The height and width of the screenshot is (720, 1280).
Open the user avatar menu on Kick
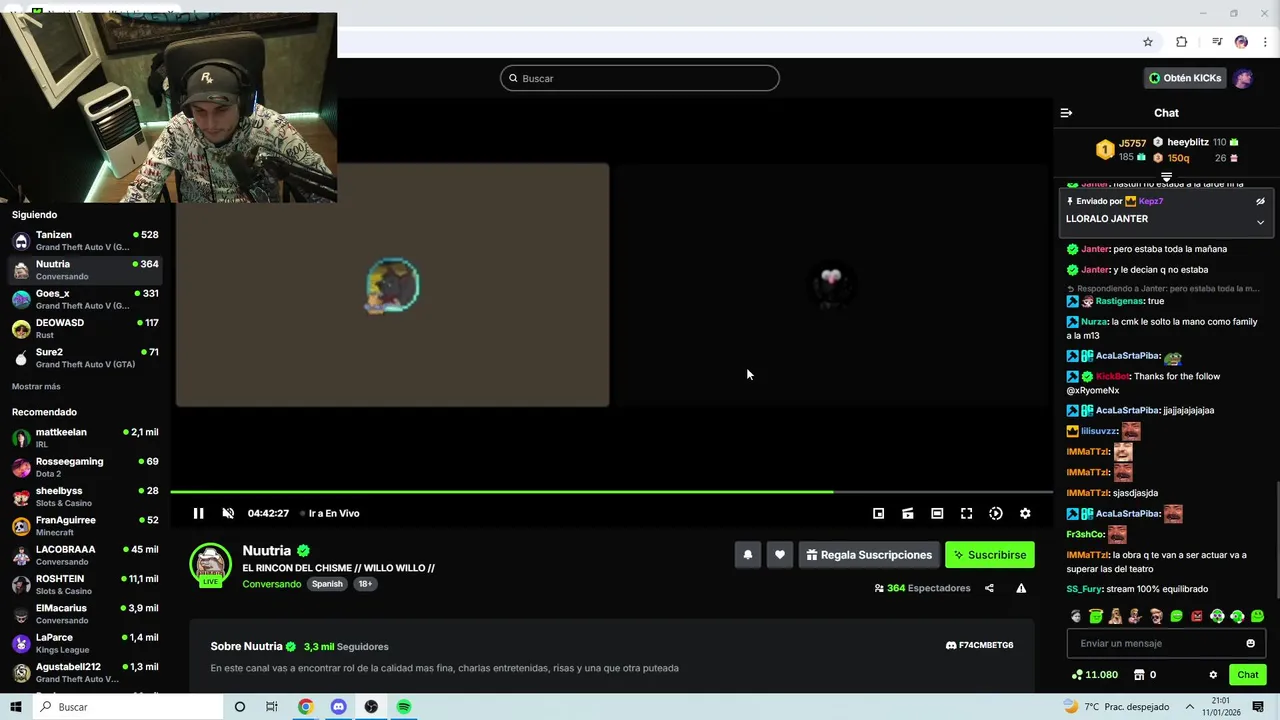pyautogui.click(x=1243, y=78)
